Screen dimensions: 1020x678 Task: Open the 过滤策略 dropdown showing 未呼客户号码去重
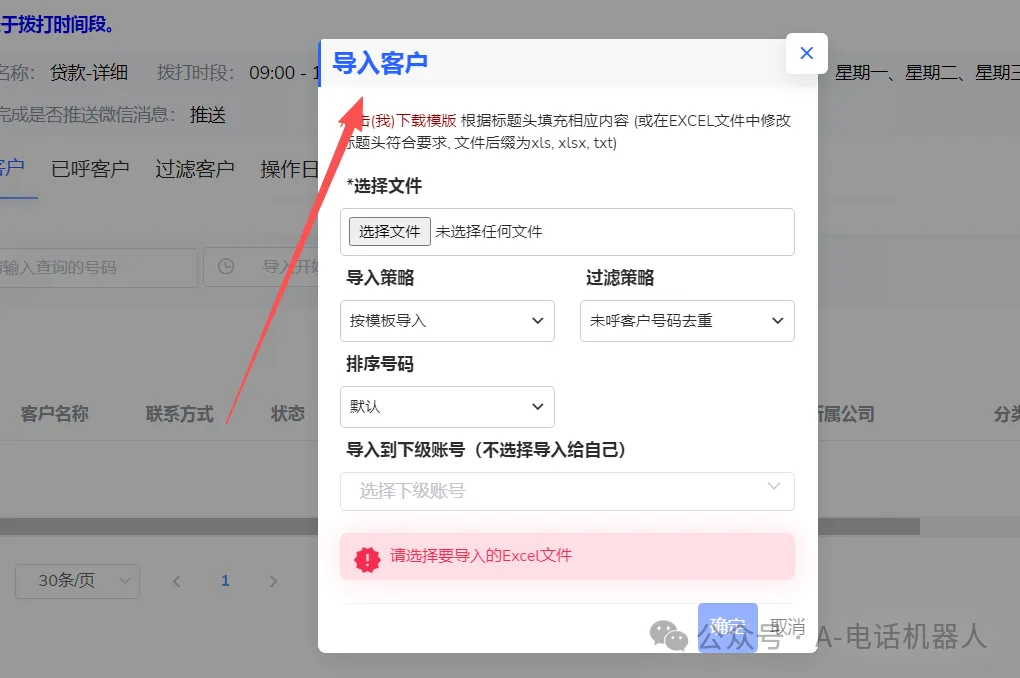687,321
